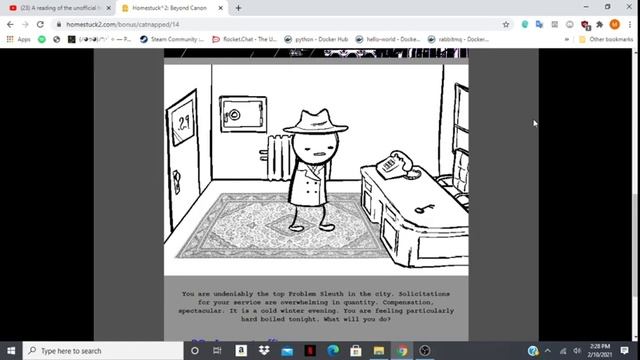Select the Homestuck^2: Beyond Canon tab
The width and height of the screenshot is (640, 360).
click(169, 8)
